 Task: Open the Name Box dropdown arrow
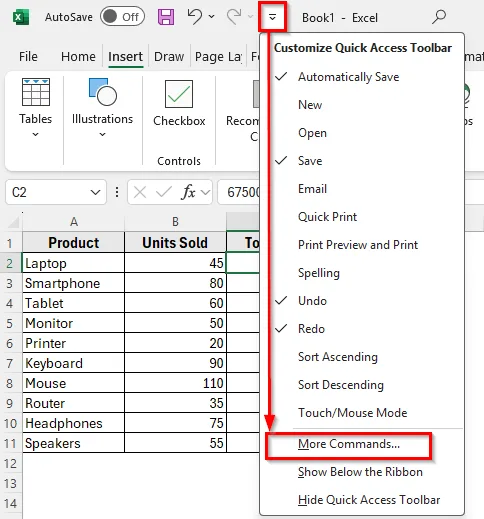pos(95,192)
